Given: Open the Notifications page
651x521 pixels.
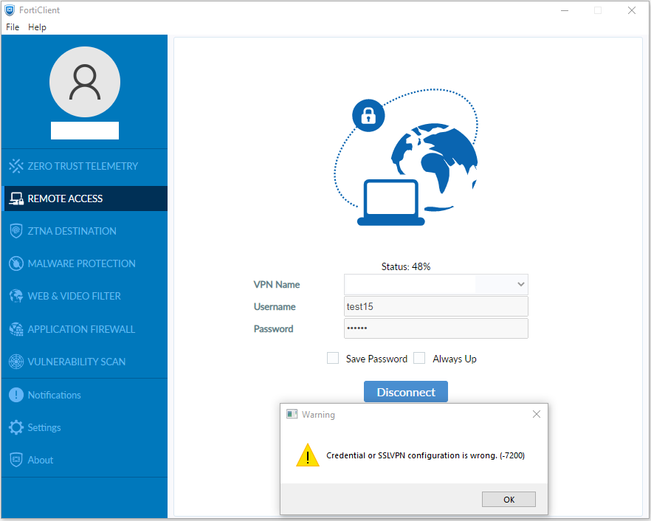Looking at the screenshot, I should tap(85, 395).
